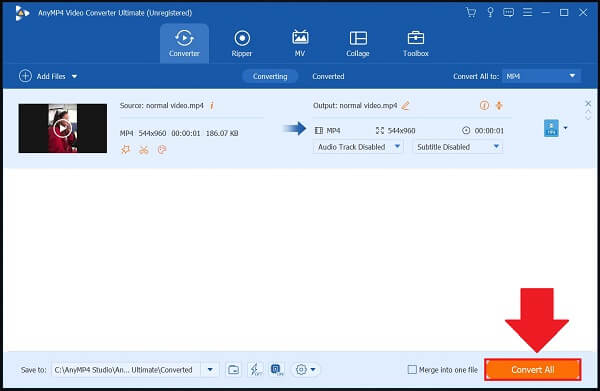Toggle the GPU acceleration chip icon
This screenshot has width=600, height=391.
point(277,370)
